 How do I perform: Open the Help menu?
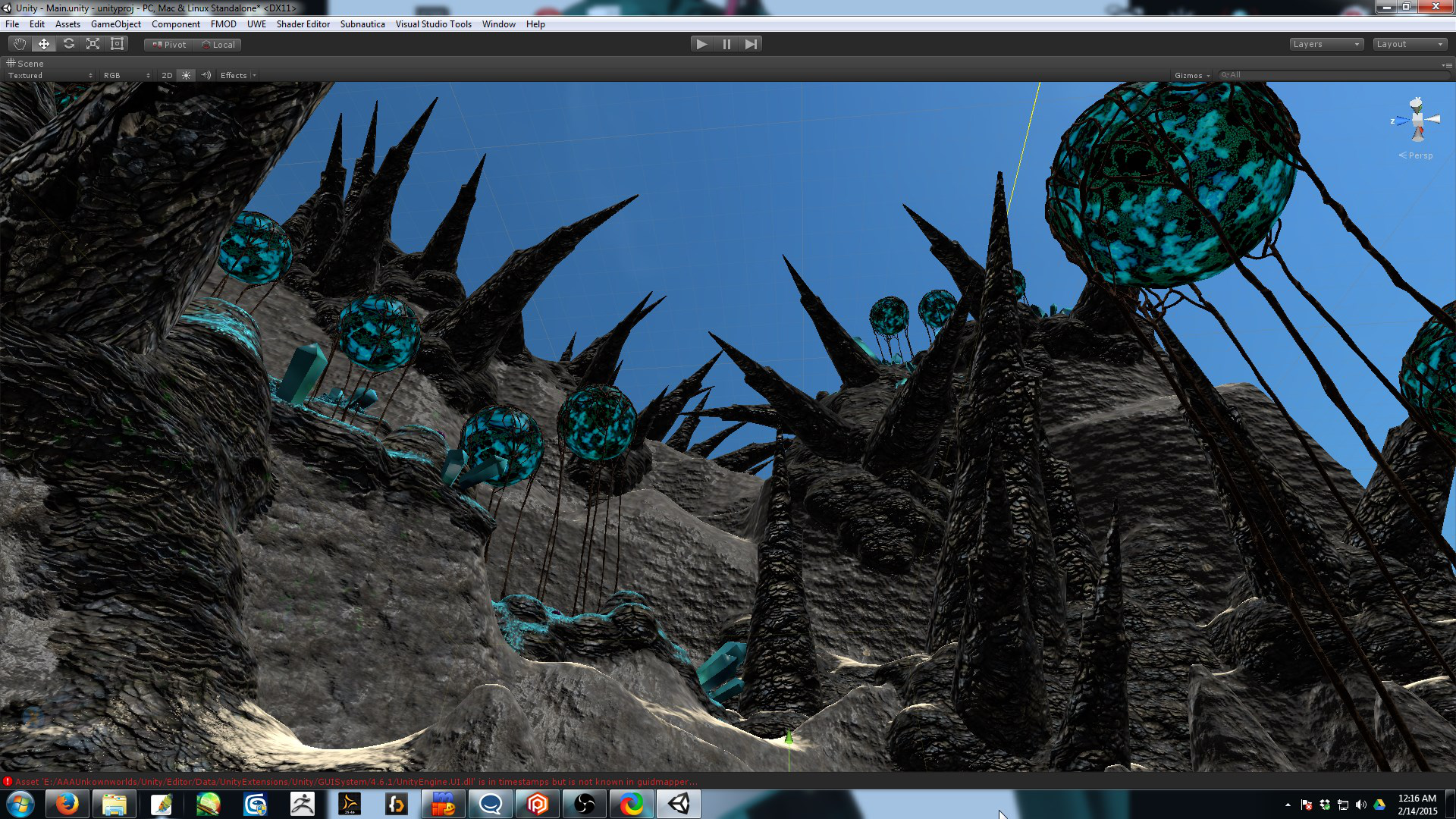tap(535, 24)
